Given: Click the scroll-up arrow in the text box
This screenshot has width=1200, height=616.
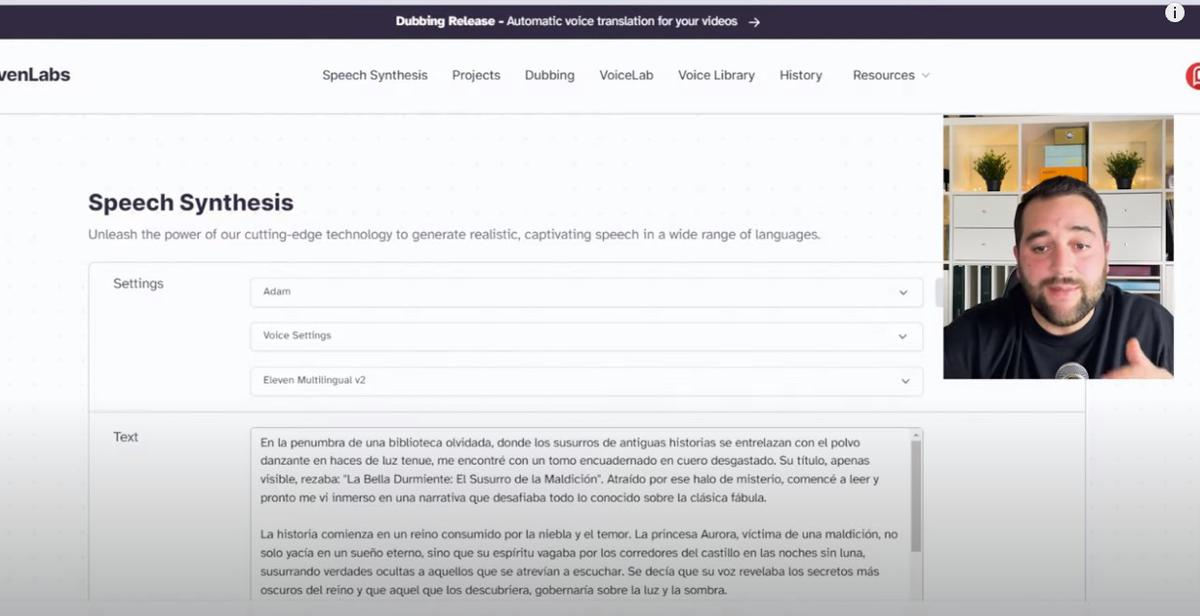Looking at the screenshot, I should (x=916, y=435).
